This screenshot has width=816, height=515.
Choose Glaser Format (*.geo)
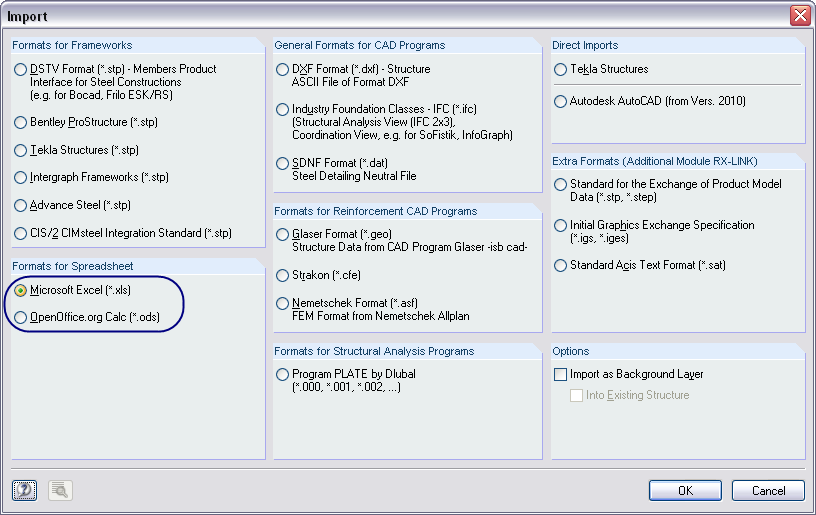(x=283, y=234)
